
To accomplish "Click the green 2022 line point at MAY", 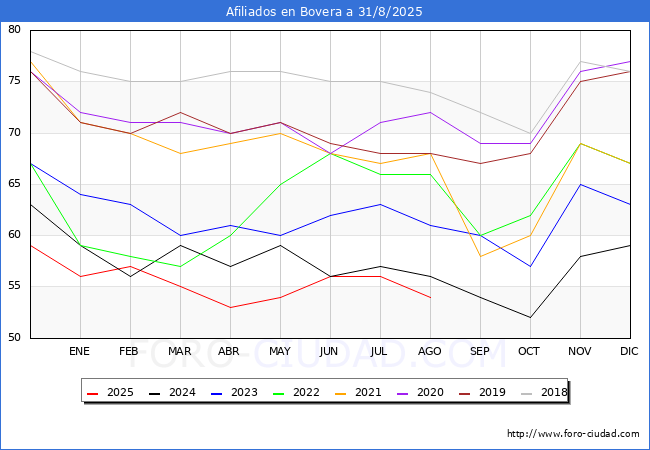I will click(281, 184).
